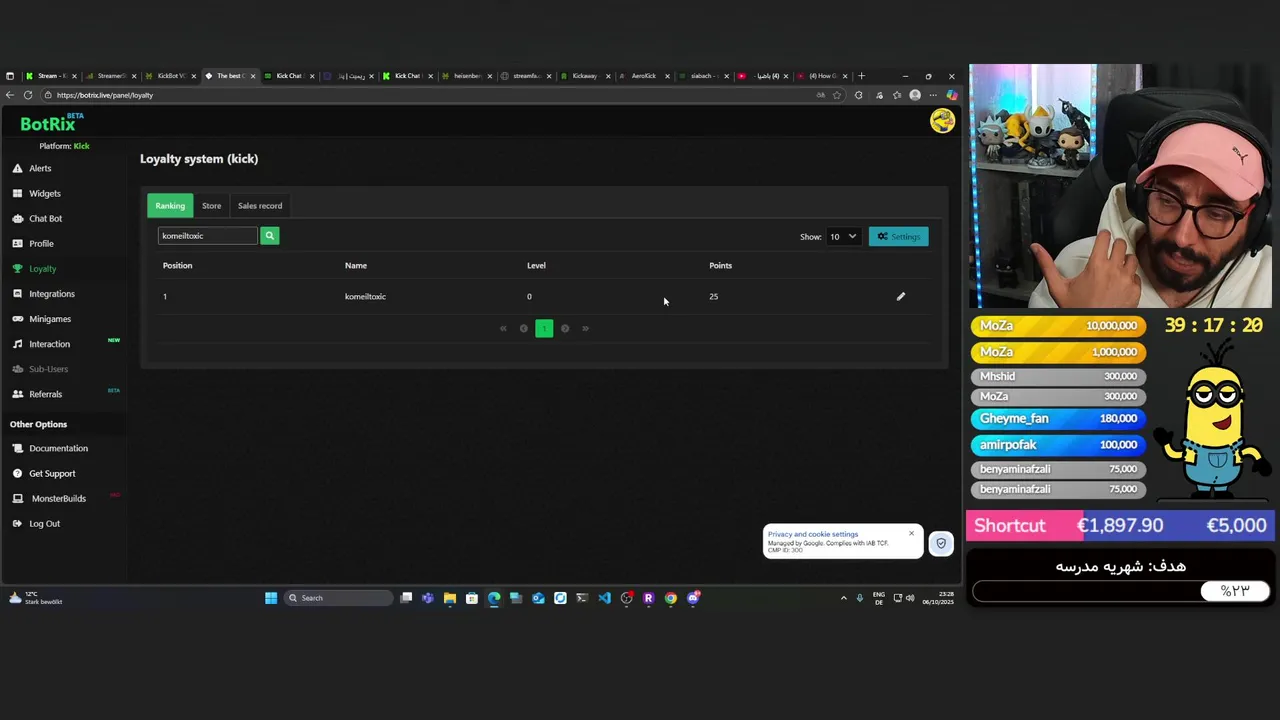This screenshot has height=720, width=1280.
Task: Click the taskbar Search box
Action: click(x=338, y=598)
